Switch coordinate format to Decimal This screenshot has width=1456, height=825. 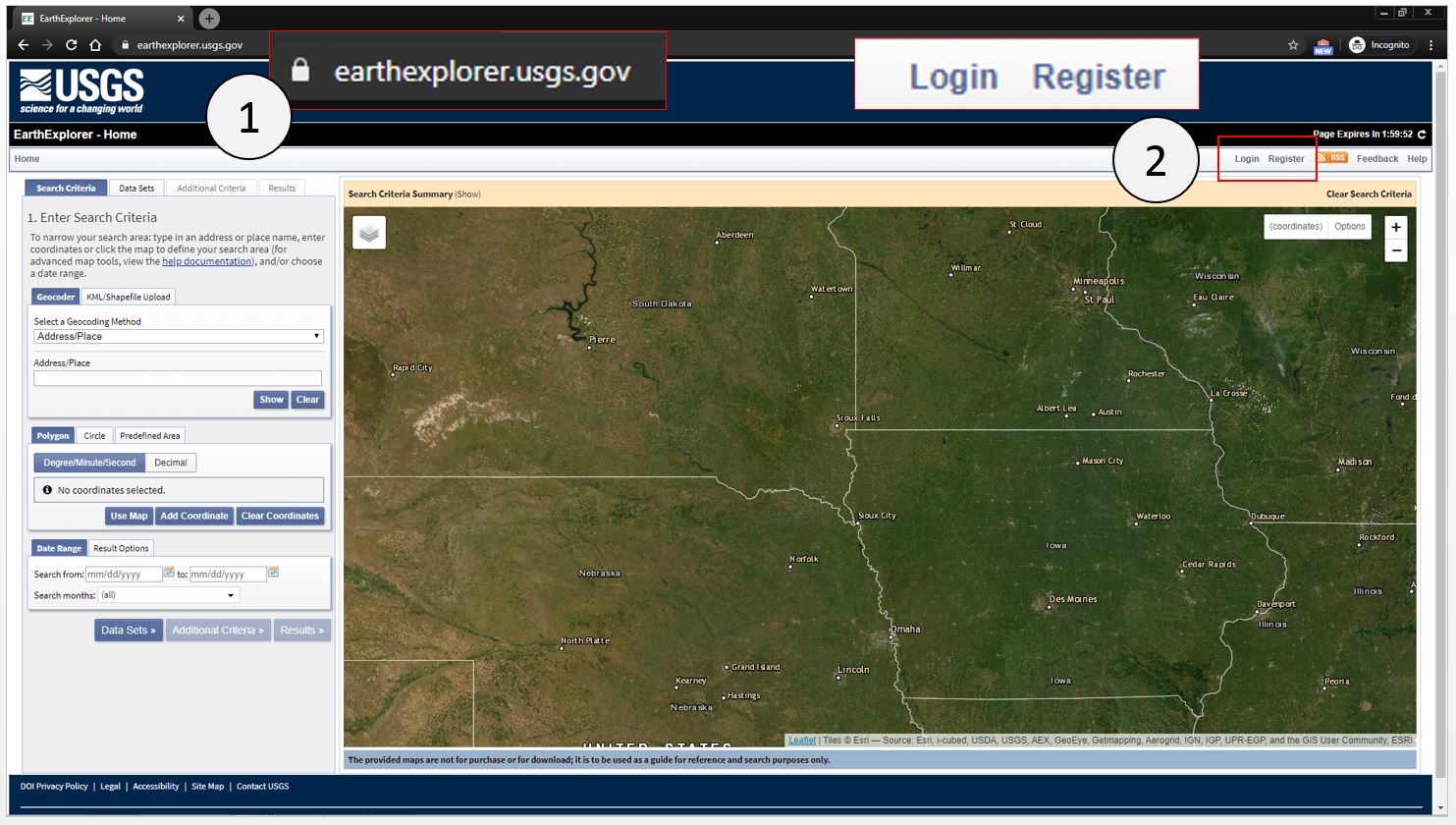click(x=171, y=463)
